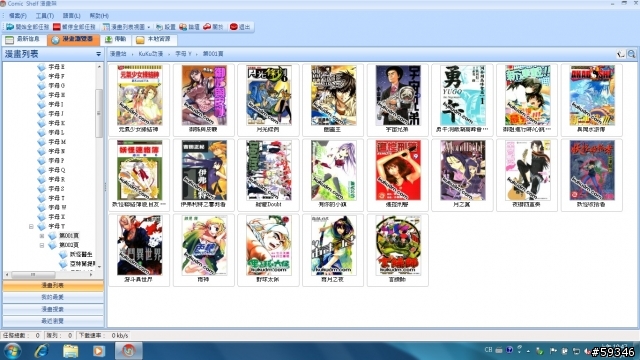
Task: Click the tree panel horizontal scrollbar thumb
Action: [x=33, y=275]
